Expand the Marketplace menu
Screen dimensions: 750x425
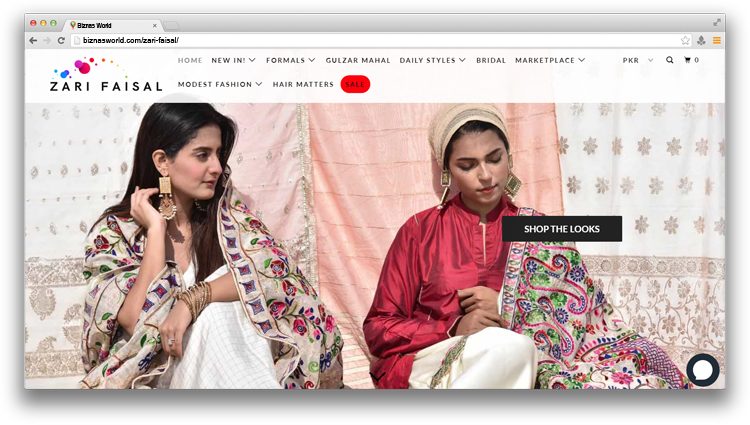[x=550, y=60]
